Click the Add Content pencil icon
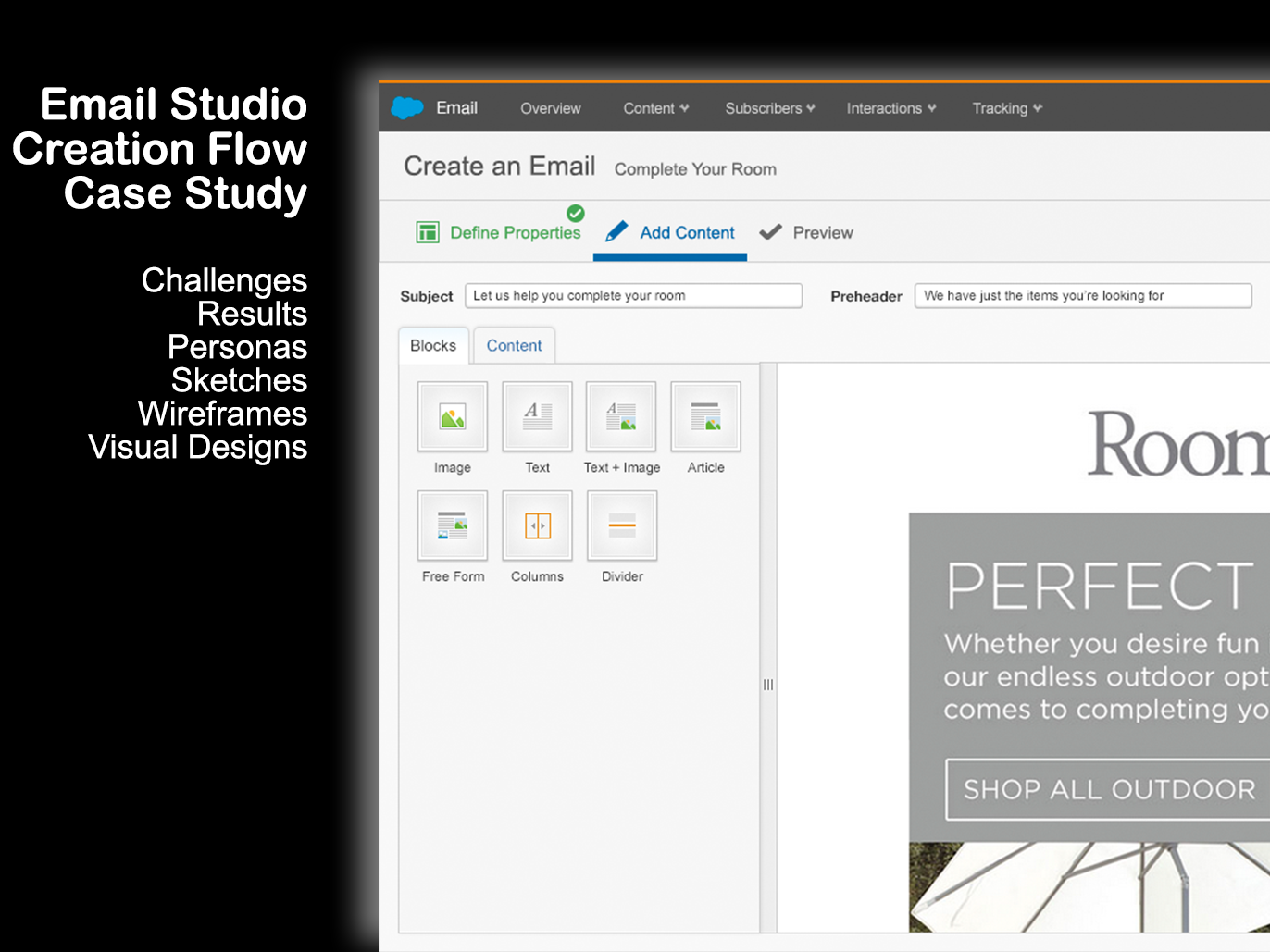This screenshot has width=1270, height=952. click(616, 231)
